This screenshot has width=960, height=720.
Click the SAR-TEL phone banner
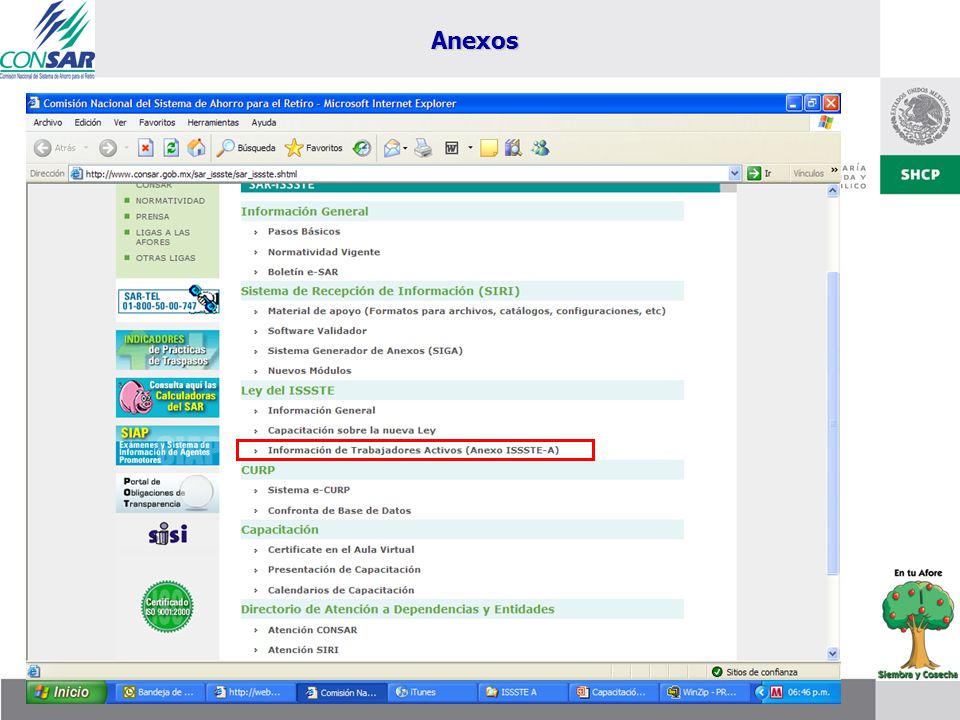coord(168,300)
